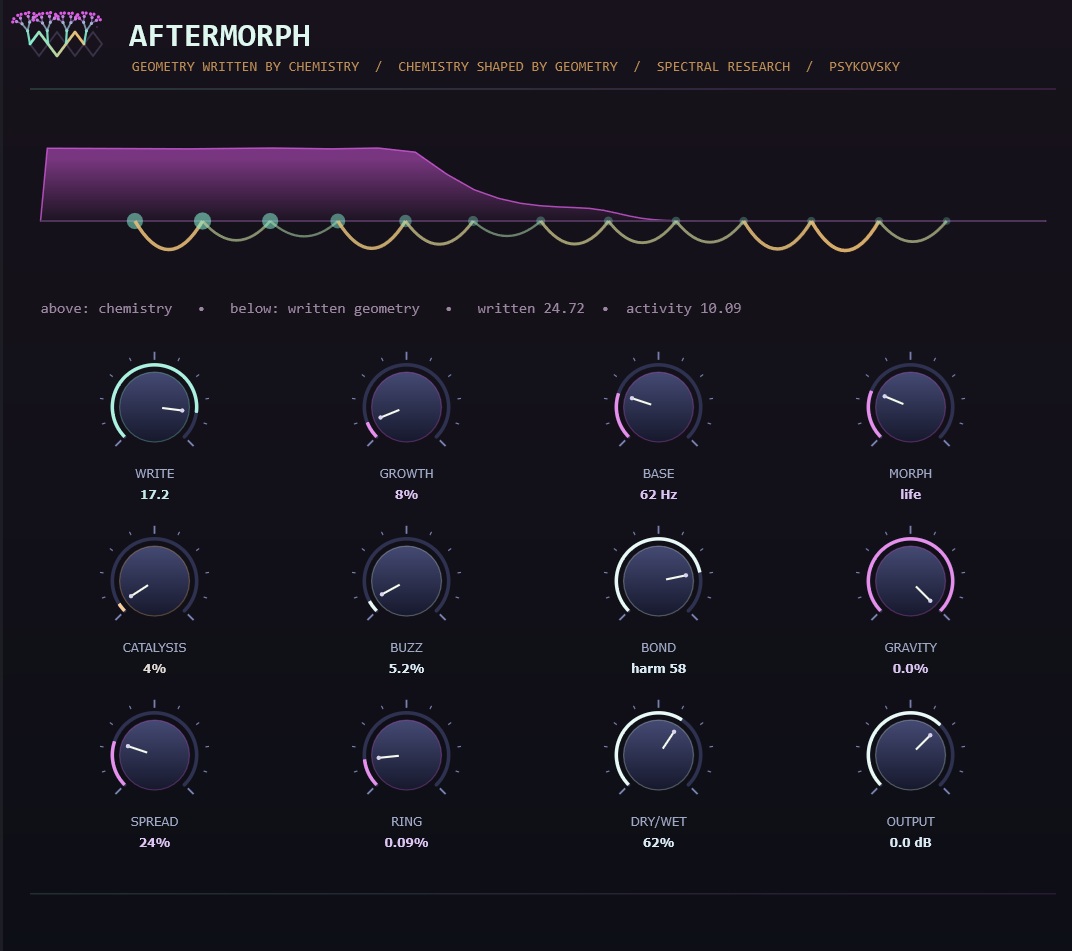
Task: Click the RING knob
Action: click(x=406, y=754)
